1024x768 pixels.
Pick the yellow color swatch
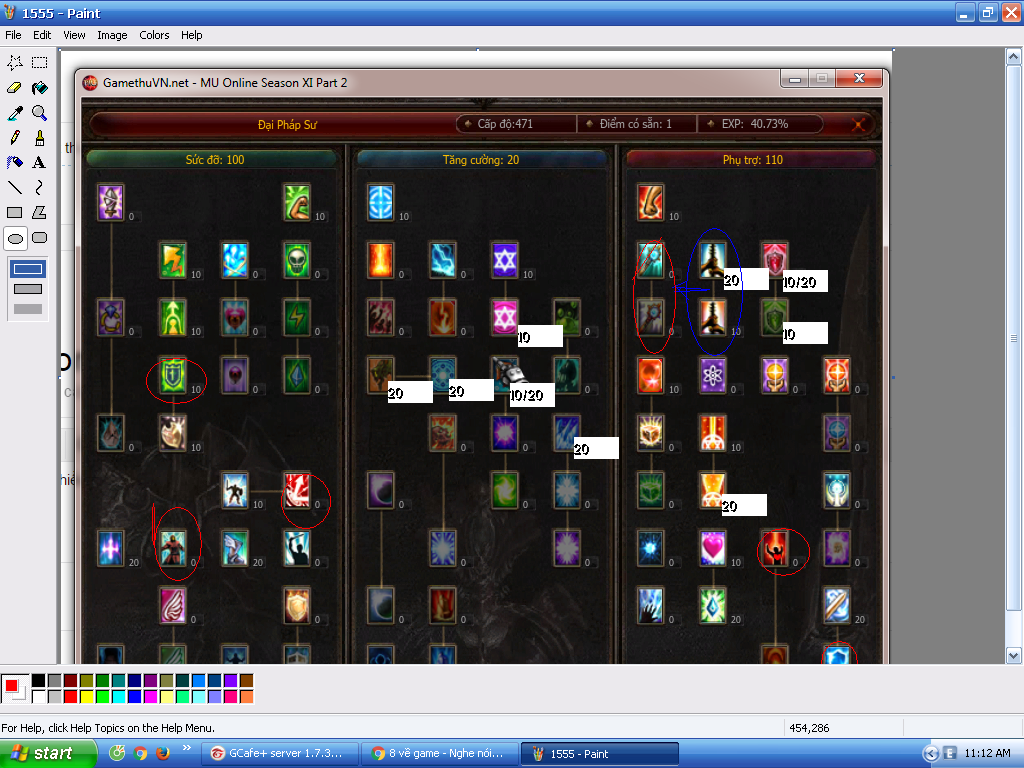(86, 697)
